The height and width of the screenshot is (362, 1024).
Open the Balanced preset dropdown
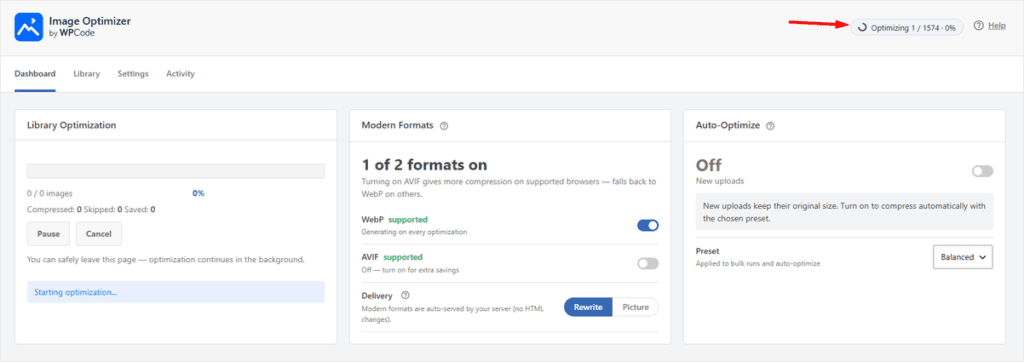point(963,257)
